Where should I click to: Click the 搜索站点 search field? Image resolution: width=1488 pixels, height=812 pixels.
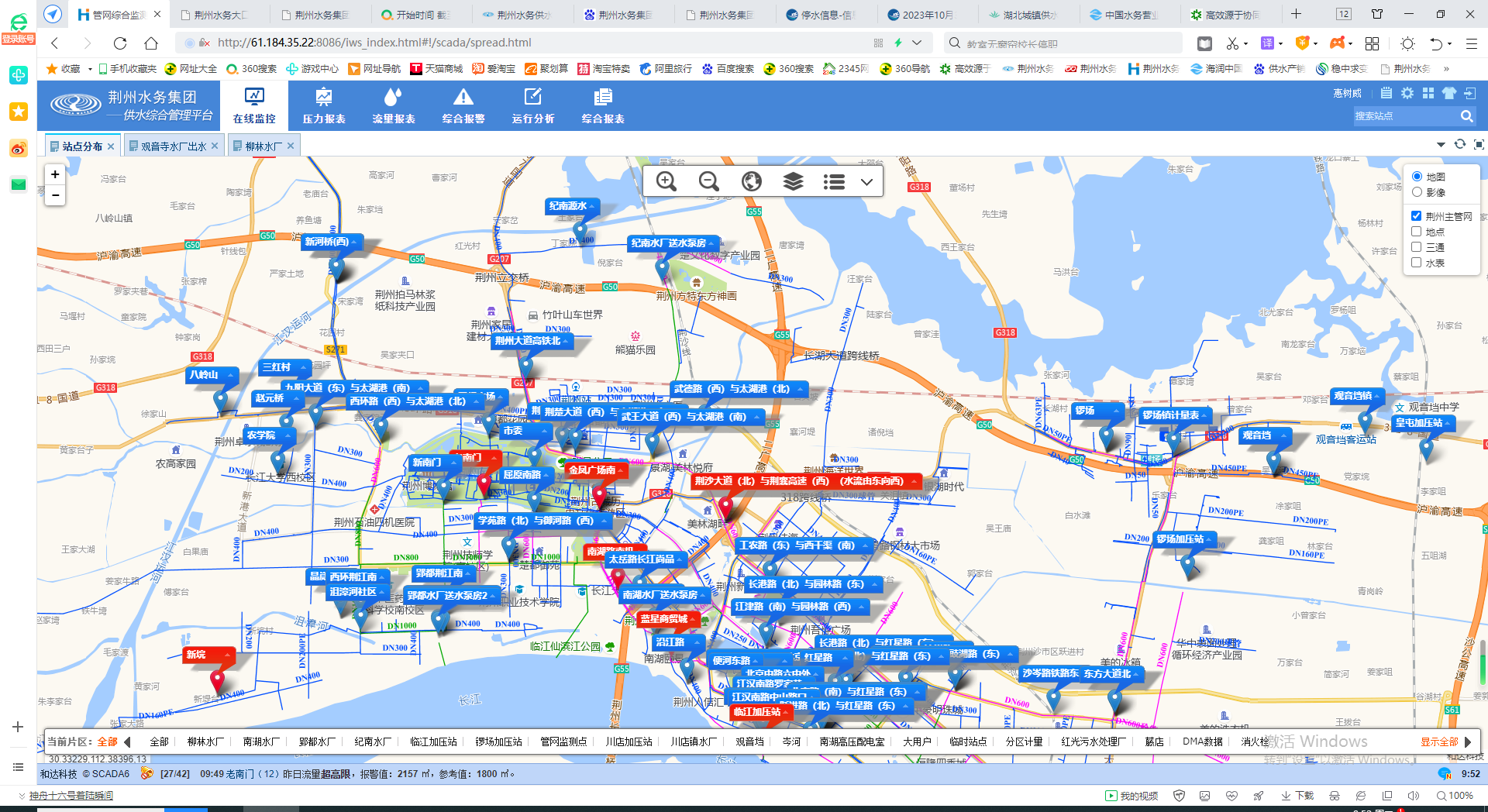pos(1405,116)
